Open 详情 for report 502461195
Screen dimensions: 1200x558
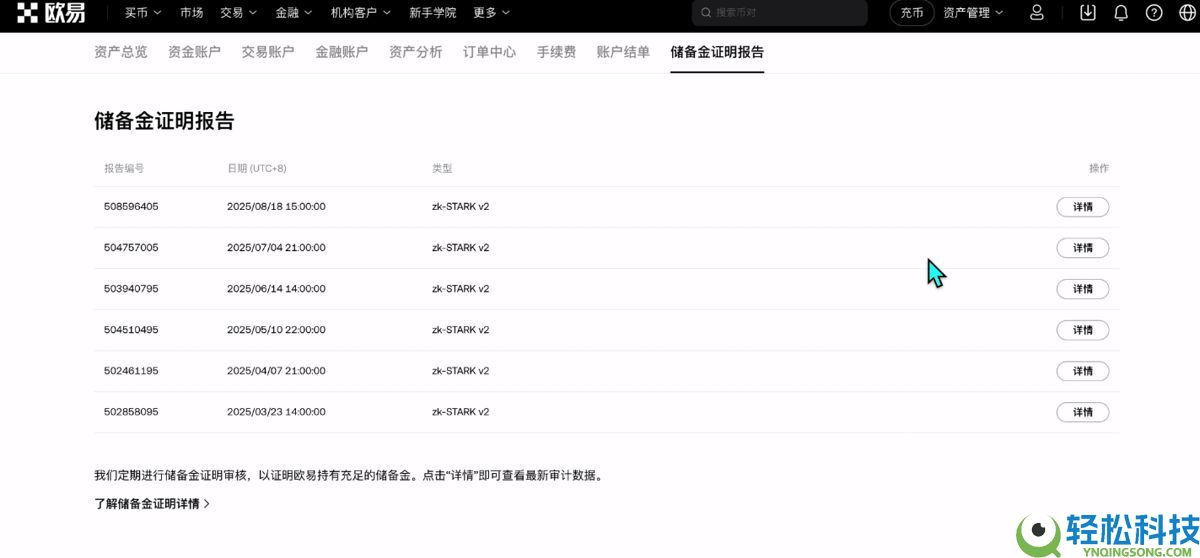point(1083,371)
